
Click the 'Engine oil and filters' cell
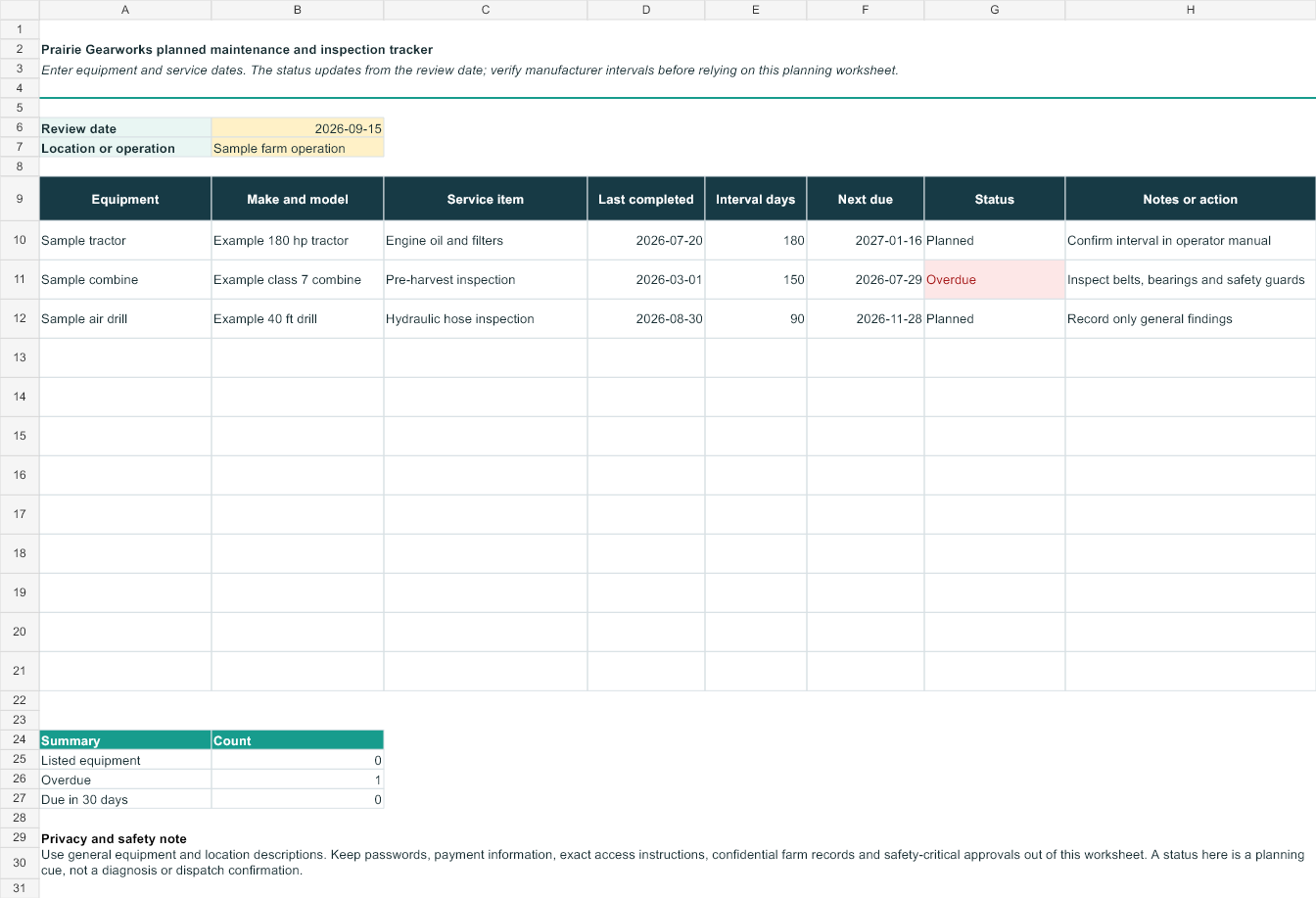[486, 240]
